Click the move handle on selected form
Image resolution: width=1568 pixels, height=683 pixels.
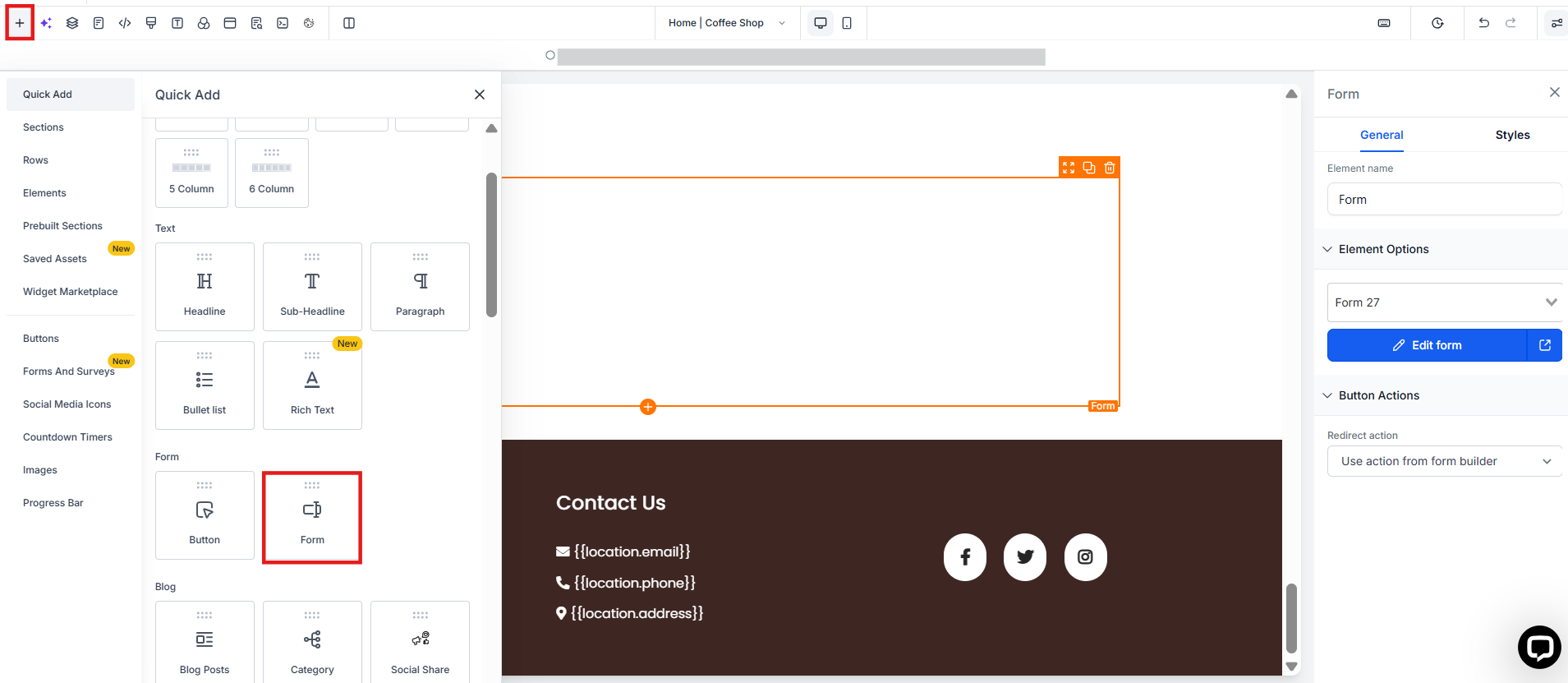[1069, 168]
